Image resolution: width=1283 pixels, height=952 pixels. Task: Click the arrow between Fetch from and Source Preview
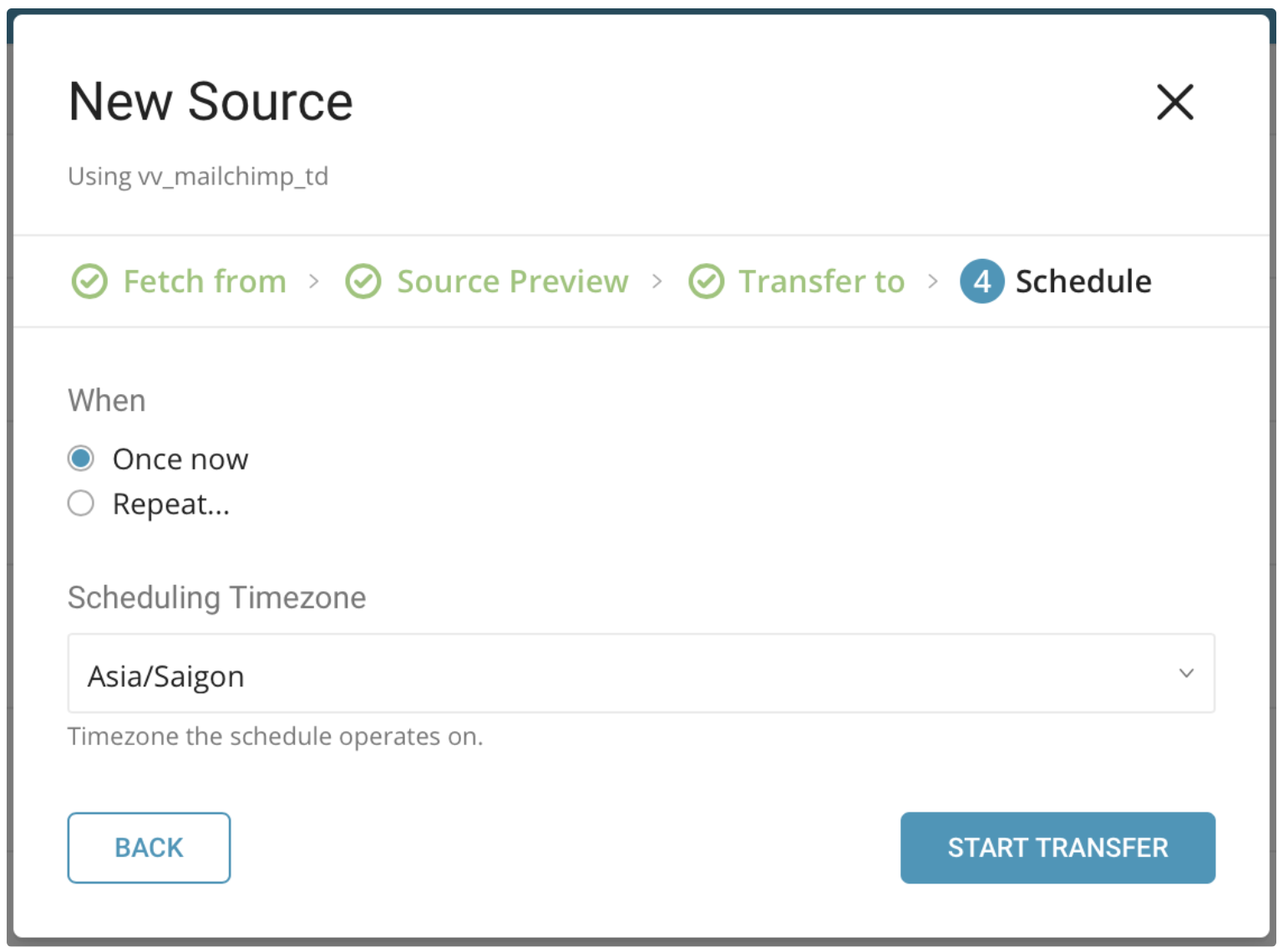click(x=314, y=281)
